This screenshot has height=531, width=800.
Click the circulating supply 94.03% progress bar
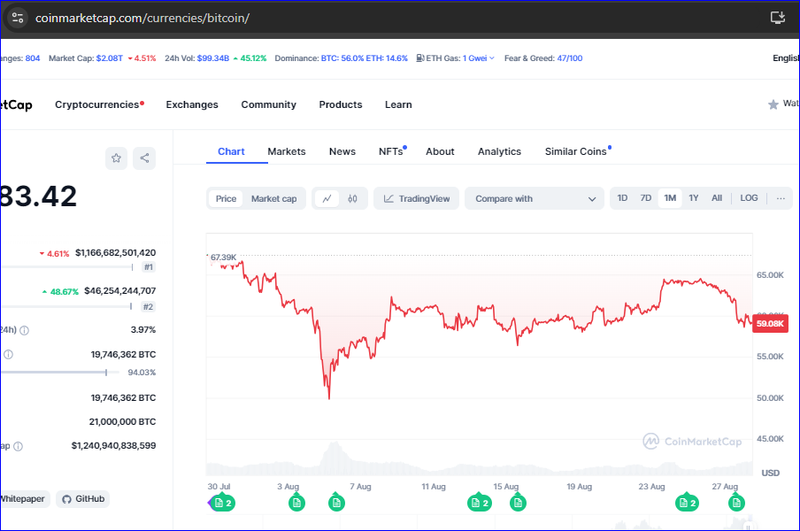[60, 372]
